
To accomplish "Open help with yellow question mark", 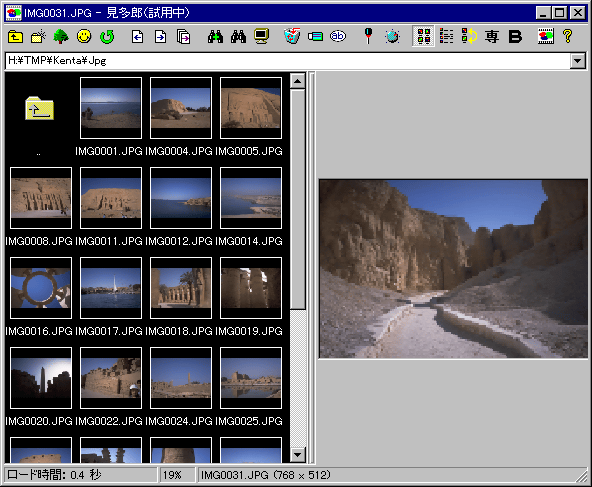I will coord(567,36).
